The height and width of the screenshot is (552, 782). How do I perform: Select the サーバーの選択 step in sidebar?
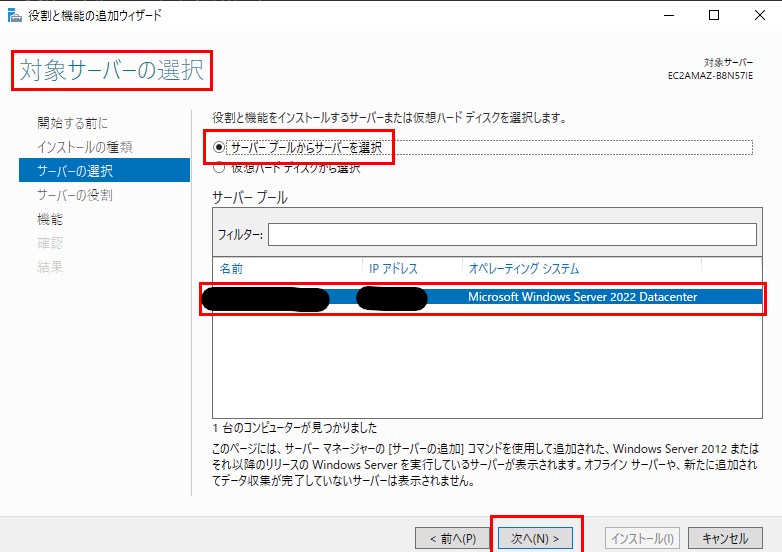click(x=75, y=171)
